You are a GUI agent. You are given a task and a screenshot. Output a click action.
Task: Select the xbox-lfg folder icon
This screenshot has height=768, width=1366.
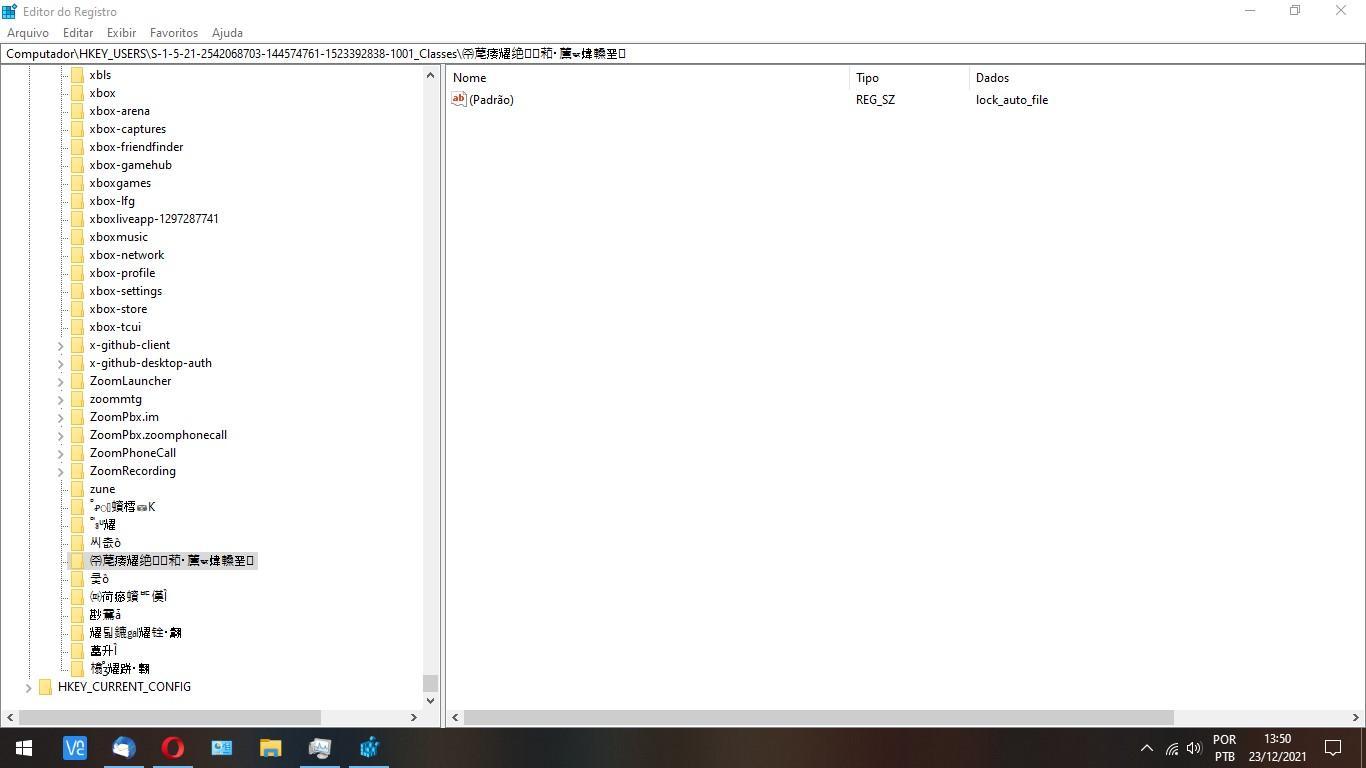(x=77, y=201)
